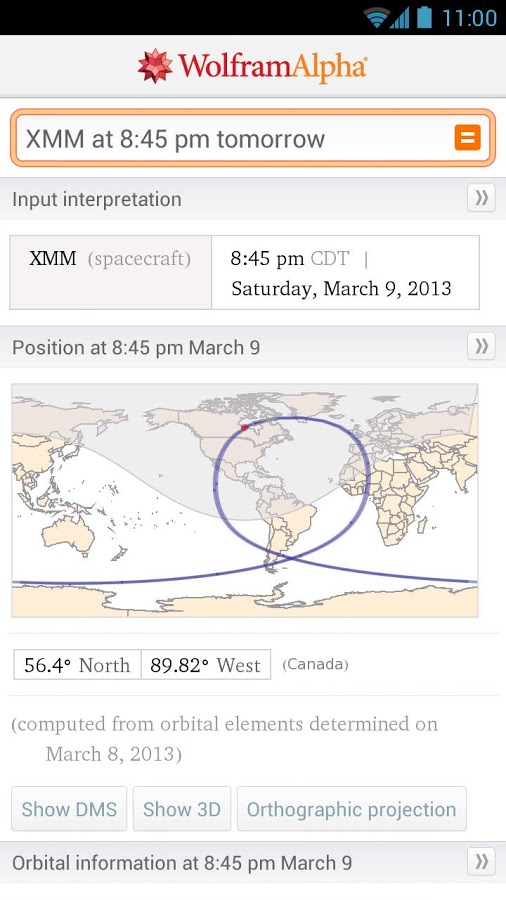The height and width of the screenshot is (900, 506).
Task: Expand the Orbital information section
Action: (x=481, y=862)
